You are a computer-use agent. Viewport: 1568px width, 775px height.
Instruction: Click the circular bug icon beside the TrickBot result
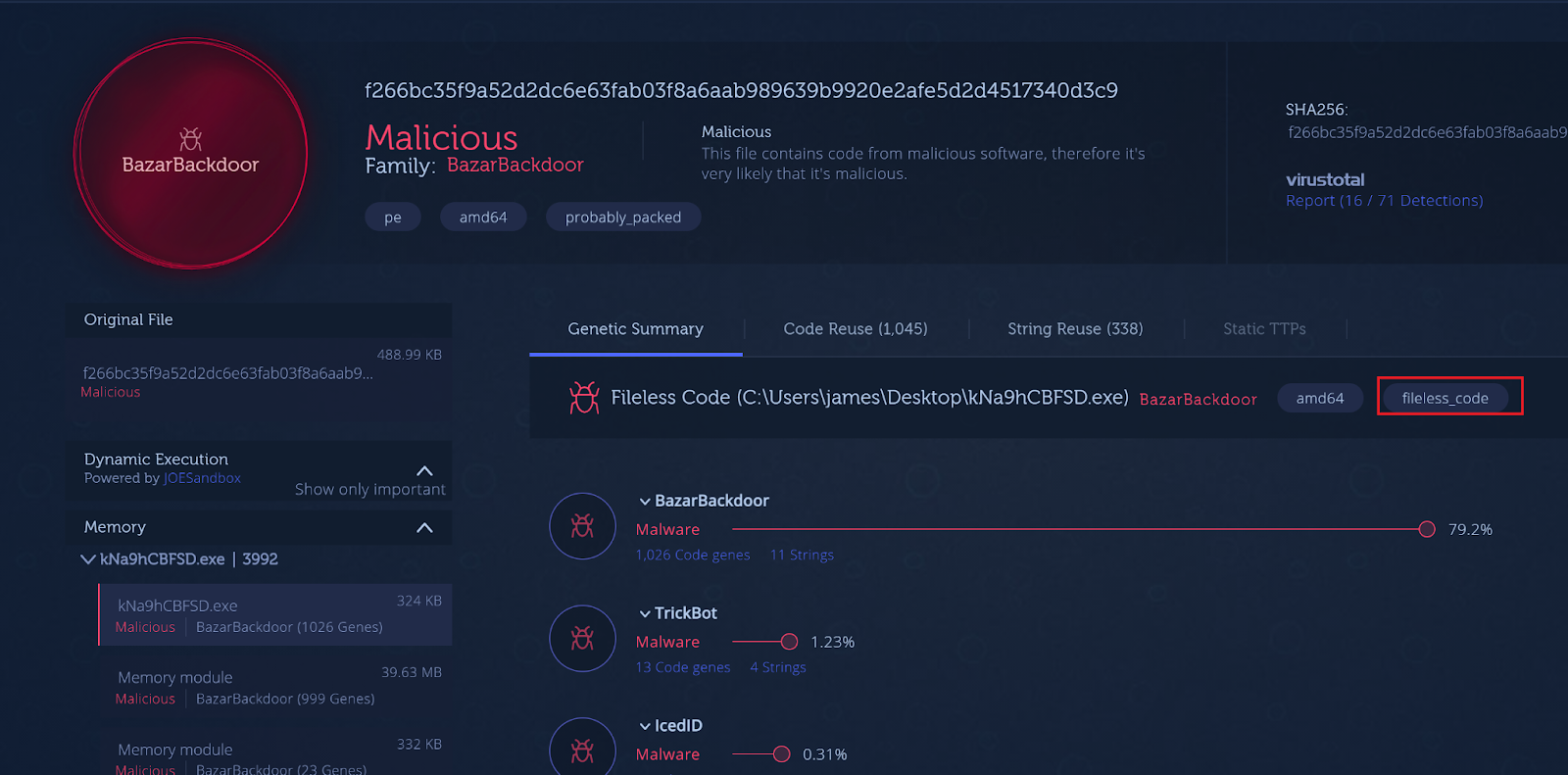pos(582,639)
